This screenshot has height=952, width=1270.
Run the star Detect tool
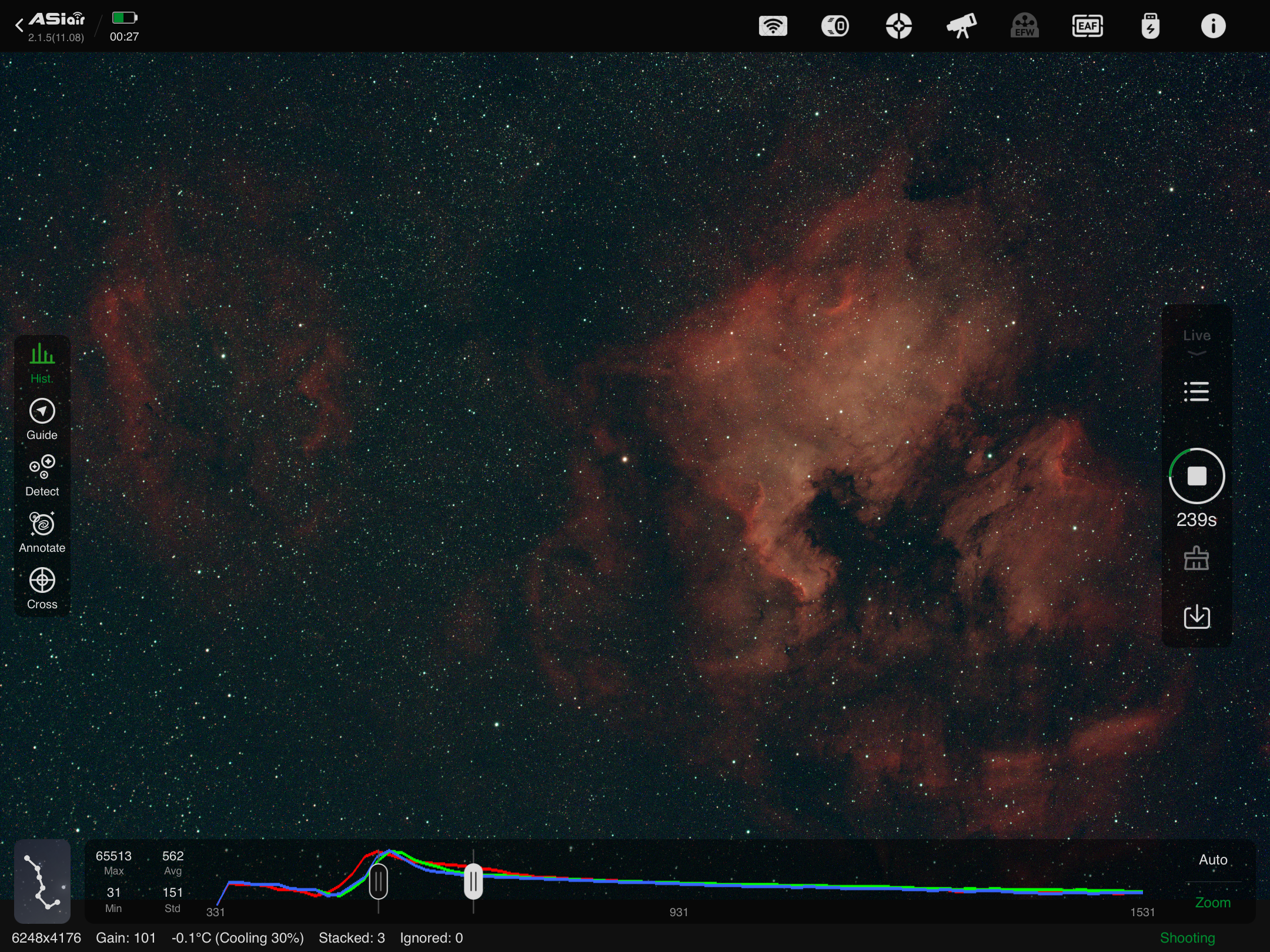[42, 476]
